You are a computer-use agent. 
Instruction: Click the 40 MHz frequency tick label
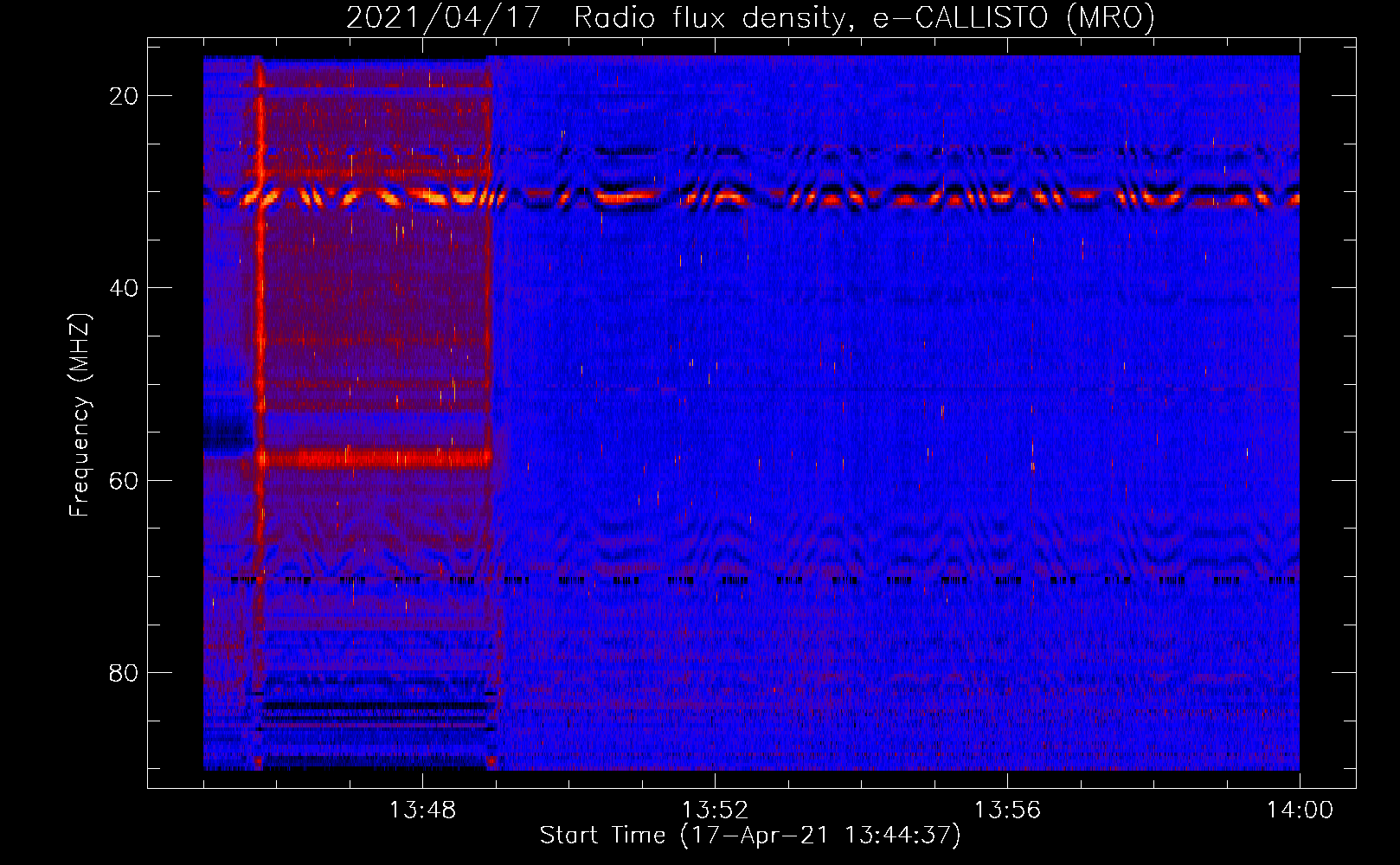click(x=124, y=288)
